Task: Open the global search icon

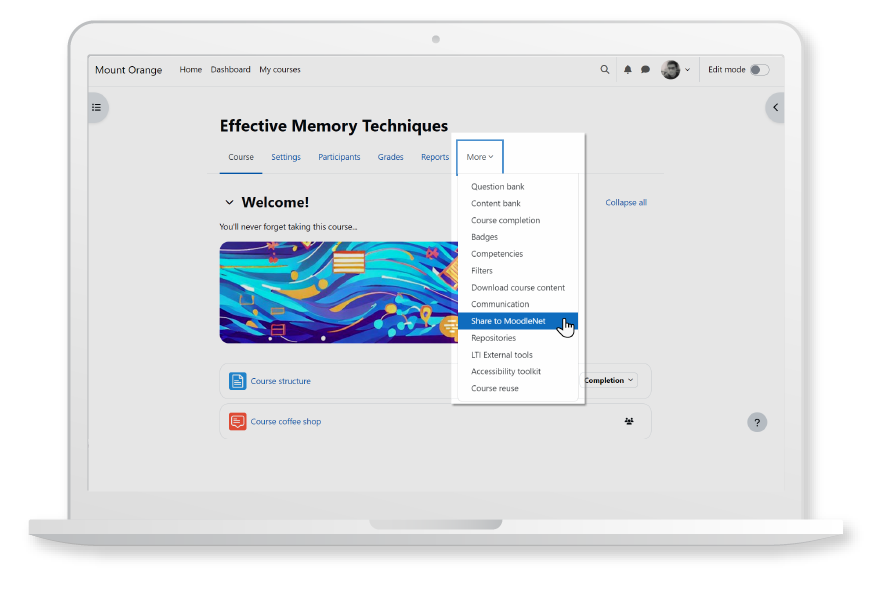Action: click(605, 69)
